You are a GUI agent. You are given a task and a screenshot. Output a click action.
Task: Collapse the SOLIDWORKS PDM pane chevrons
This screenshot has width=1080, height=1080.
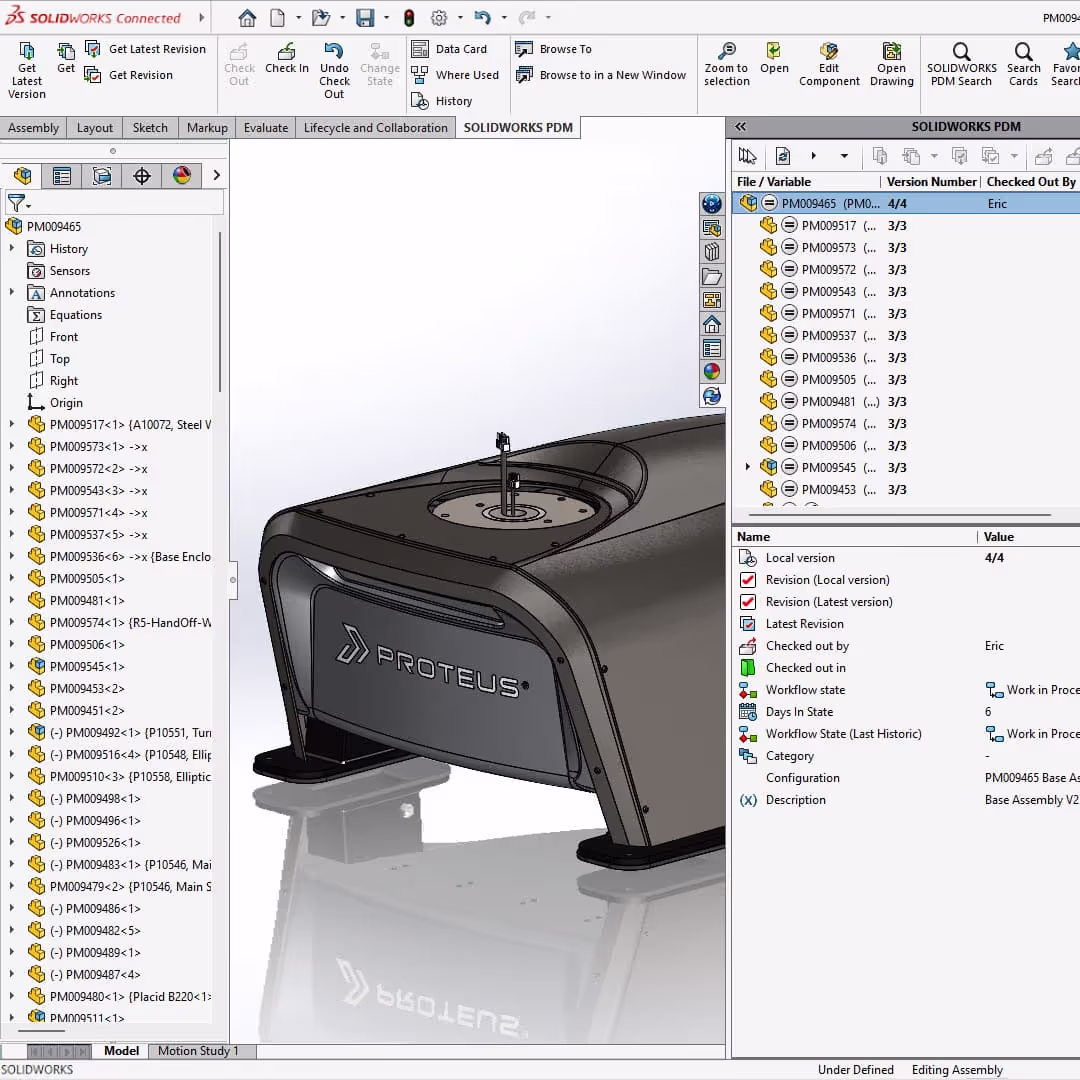pos(740,127)
